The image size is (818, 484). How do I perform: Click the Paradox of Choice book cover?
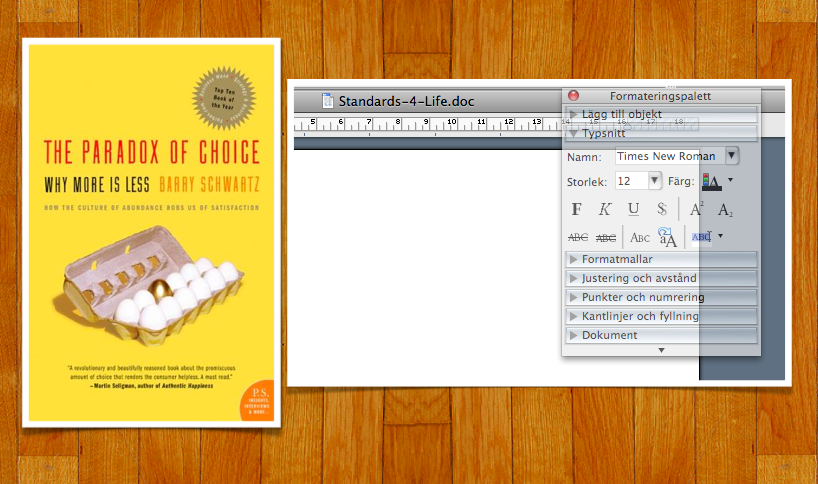152,232
